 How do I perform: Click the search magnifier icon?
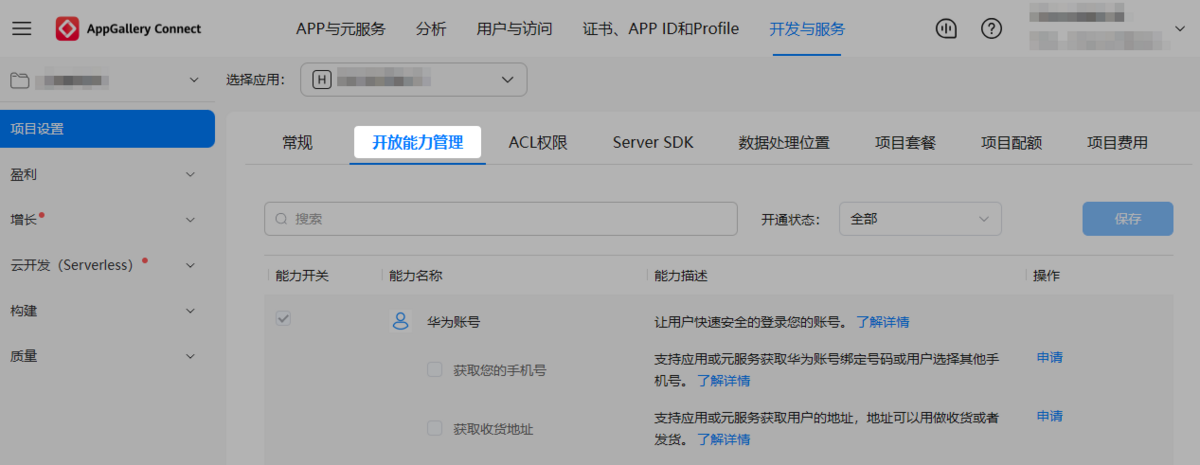pos(281,218)
